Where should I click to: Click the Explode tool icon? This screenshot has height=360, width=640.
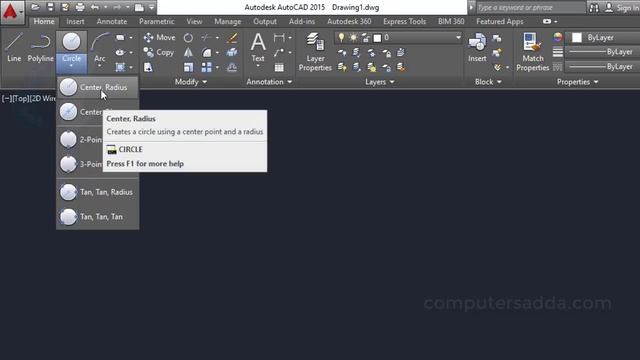coord(232,52)
